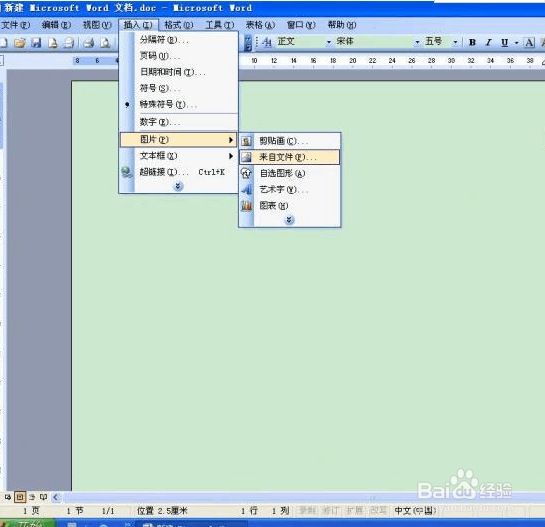Open the underline style dropdown arrow

point(516,43)
